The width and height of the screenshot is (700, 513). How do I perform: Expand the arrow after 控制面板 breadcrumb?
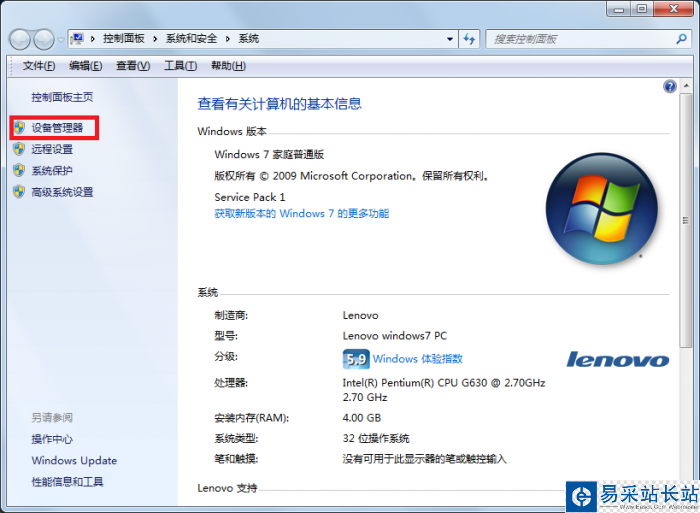coord(155,39)
